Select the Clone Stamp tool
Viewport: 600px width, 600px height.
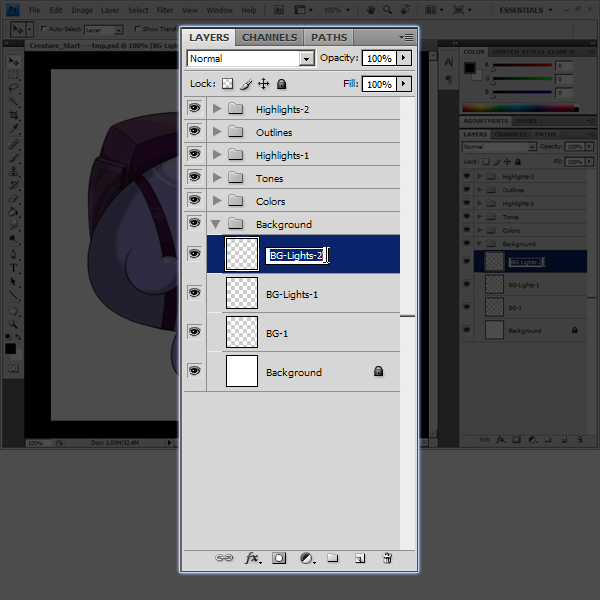click(13, 171)
